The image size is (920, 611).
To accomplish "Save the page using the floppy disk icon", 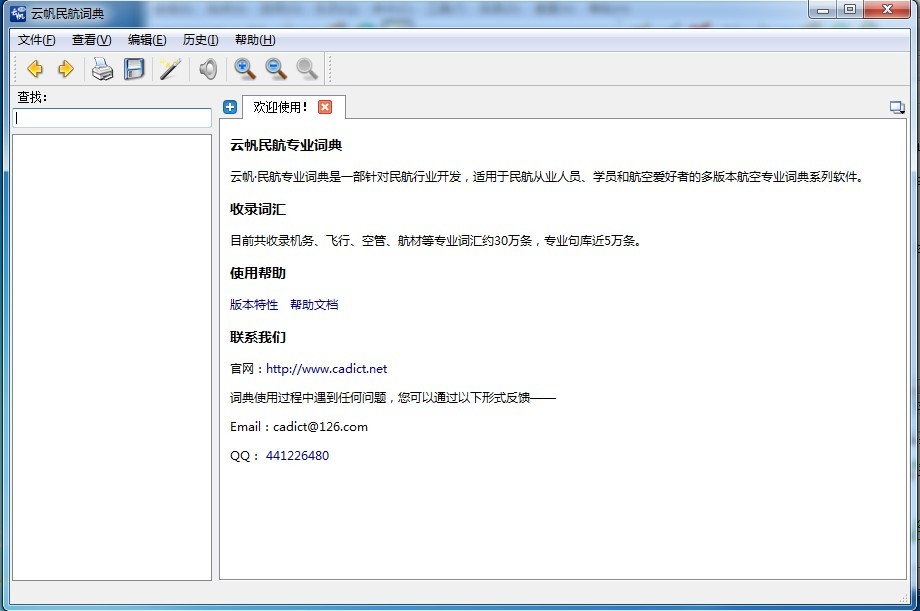I will click(x=134, y=69).
